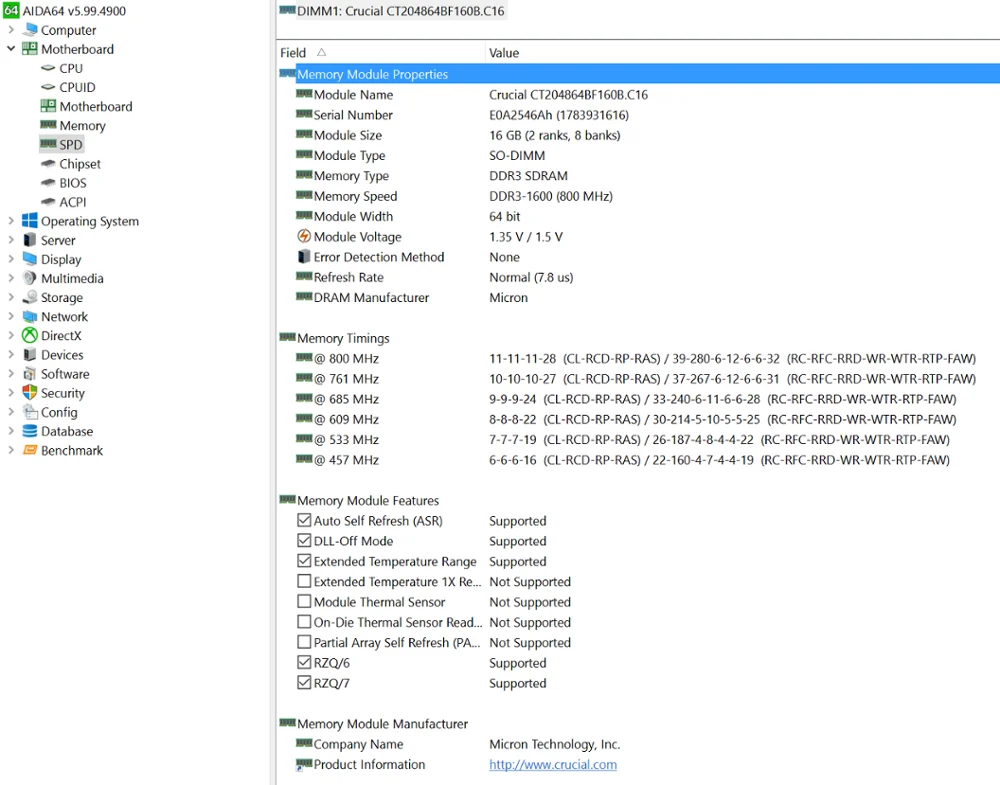The width and height of the screenshot is (1000, 785).
Task: Toggle Extended Temperature 1X Re... checkbox
Action: tap(304, 581)
